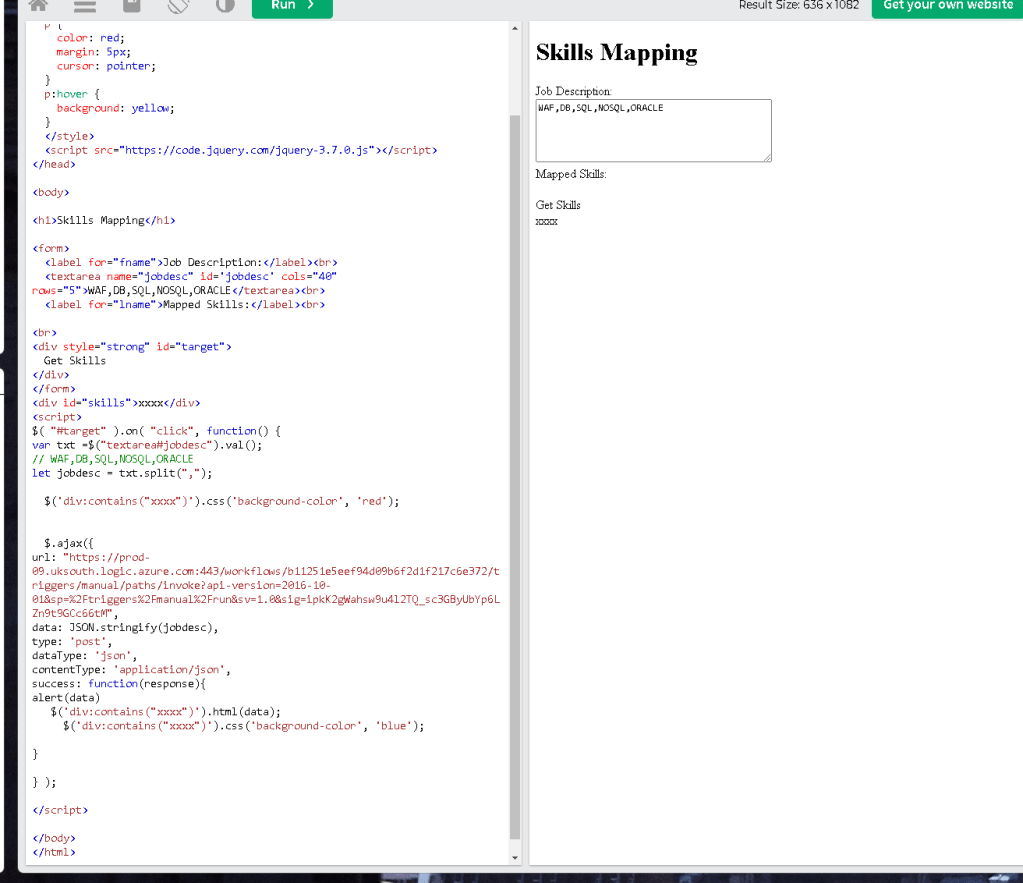Go to the home icon

(x=38, y=5)
